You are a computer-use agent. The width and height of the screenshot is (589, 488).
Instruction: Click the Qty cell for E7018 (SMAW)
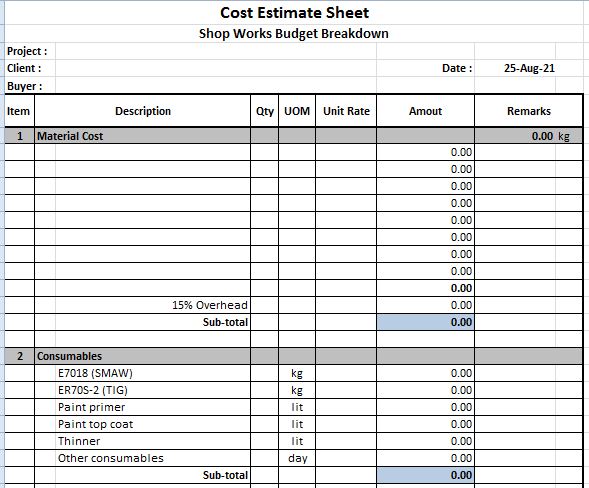click(x=265, y=373)
